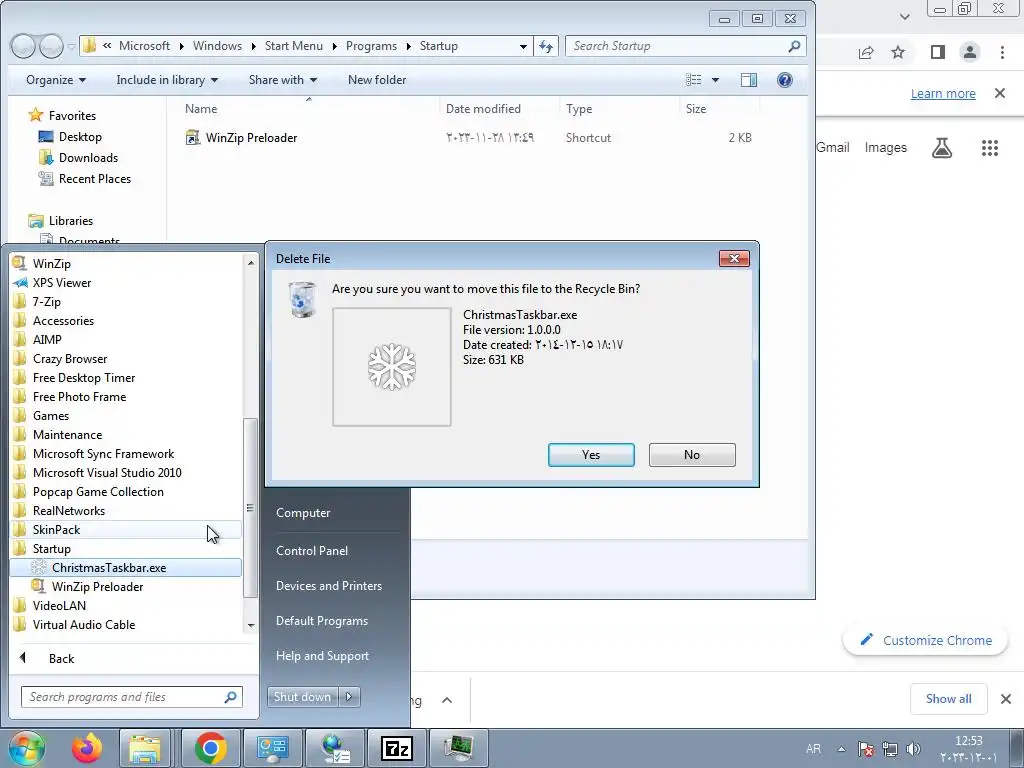Click New folder in Explorer toolbar
Image resolution: width=1024 pixels, height=768 pixels.
[x=377, y=80]
